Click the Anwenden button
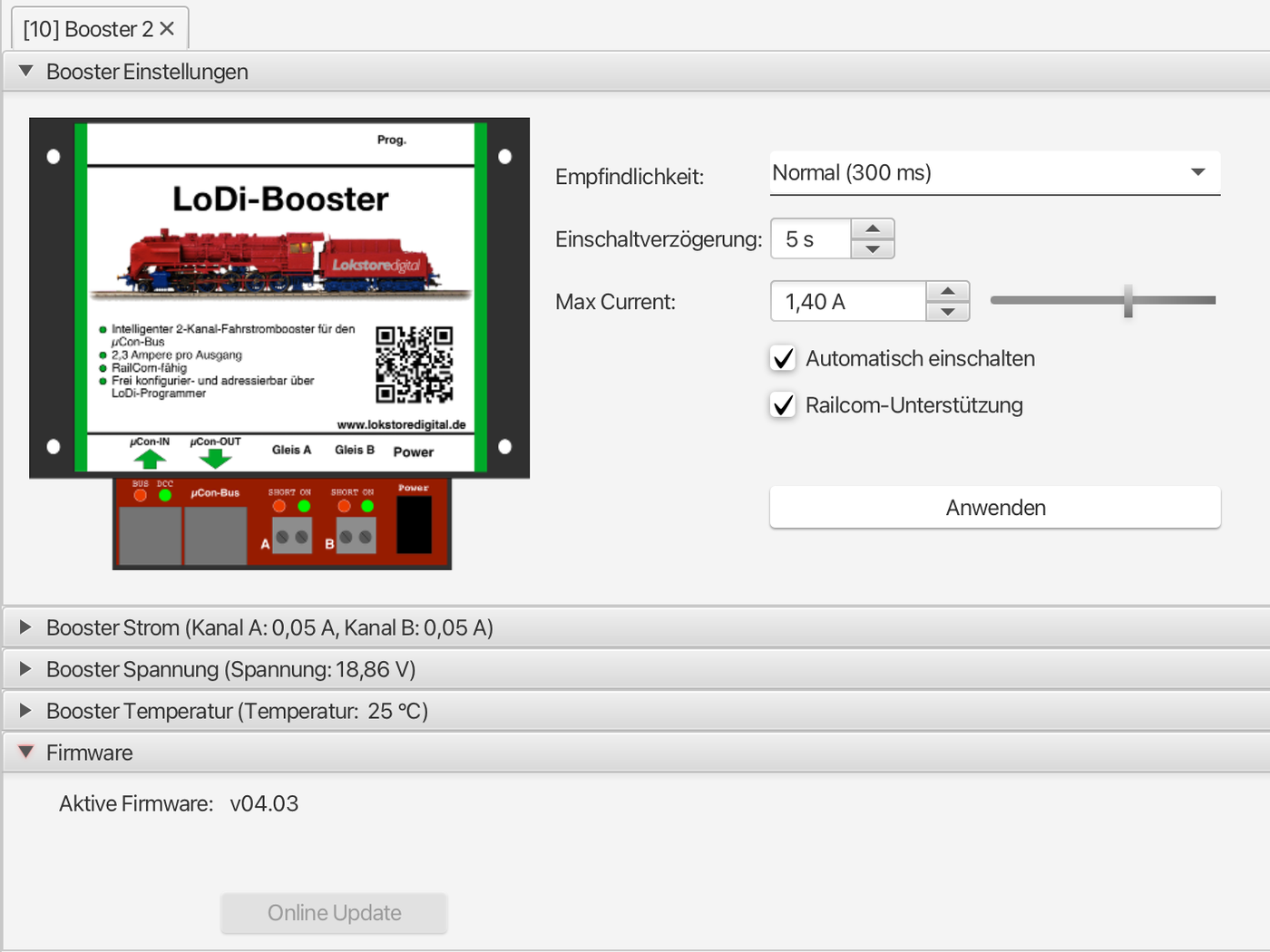Viewport: 1270px width, 952px height. coord(995,508)
